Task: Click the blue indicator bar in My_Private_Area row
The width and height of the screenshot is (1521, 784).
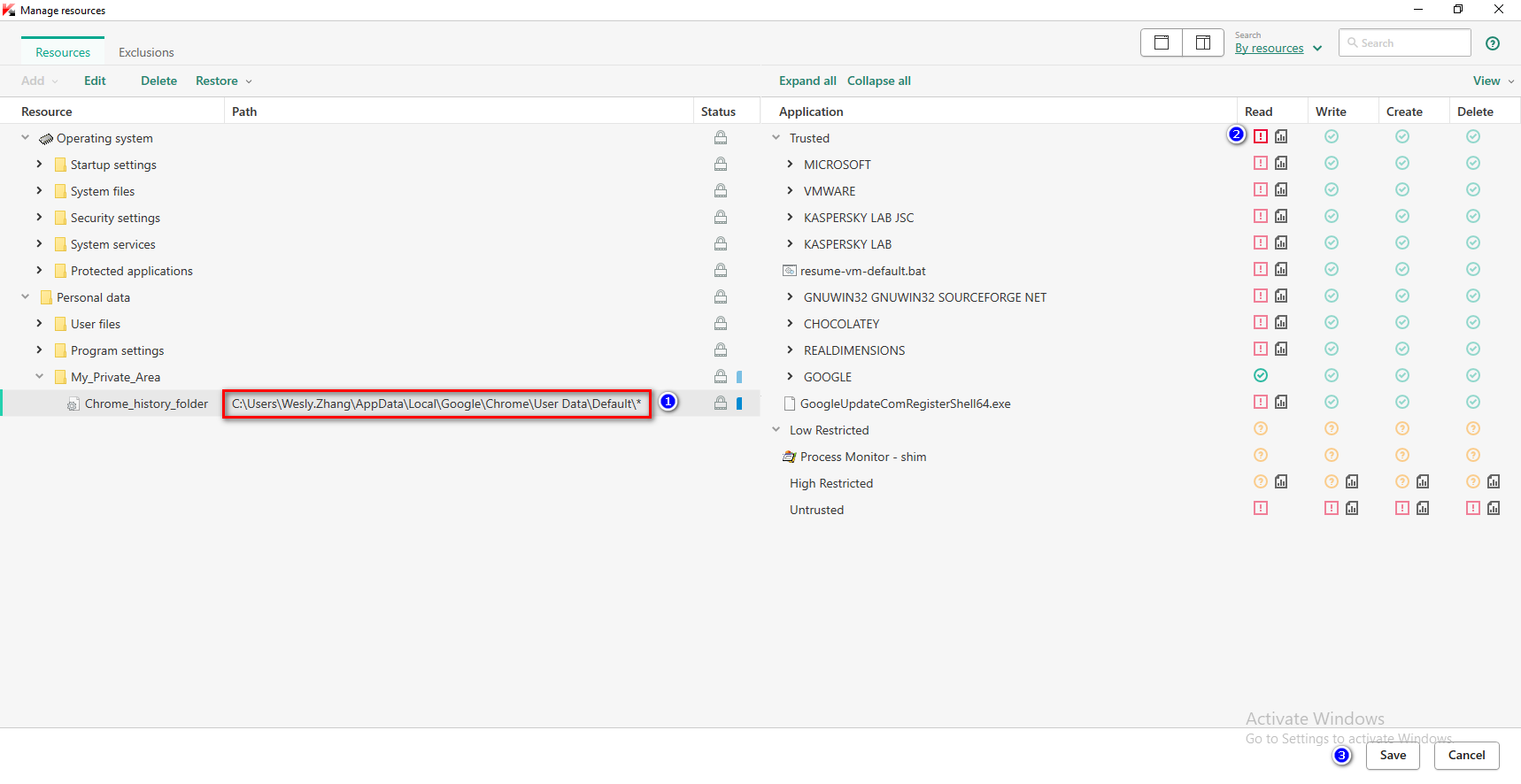Action: (x=739, y=376)
